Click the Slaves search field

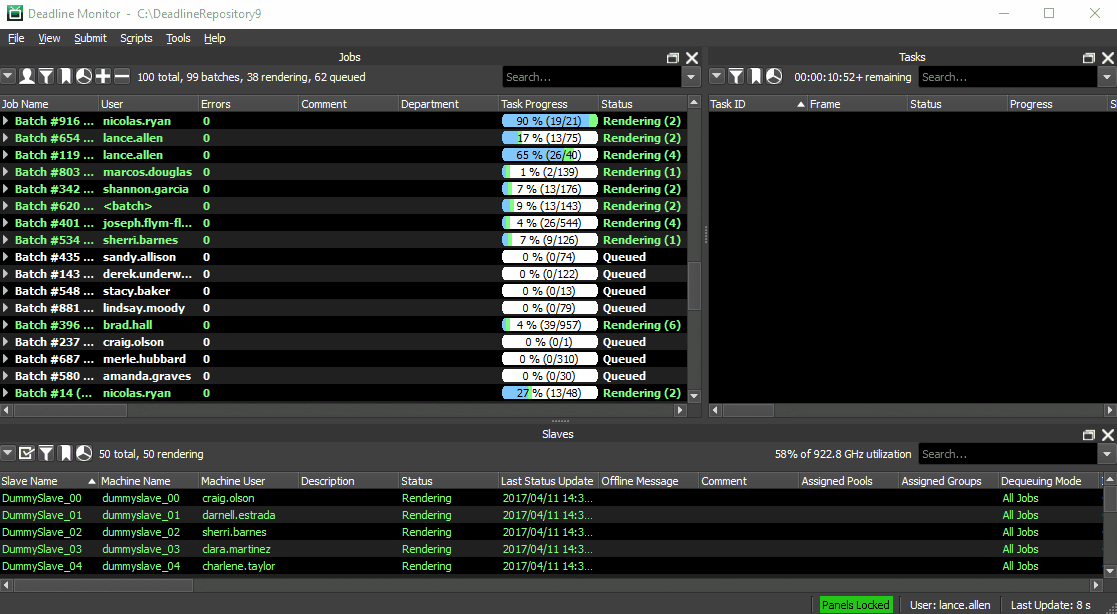1008,454
